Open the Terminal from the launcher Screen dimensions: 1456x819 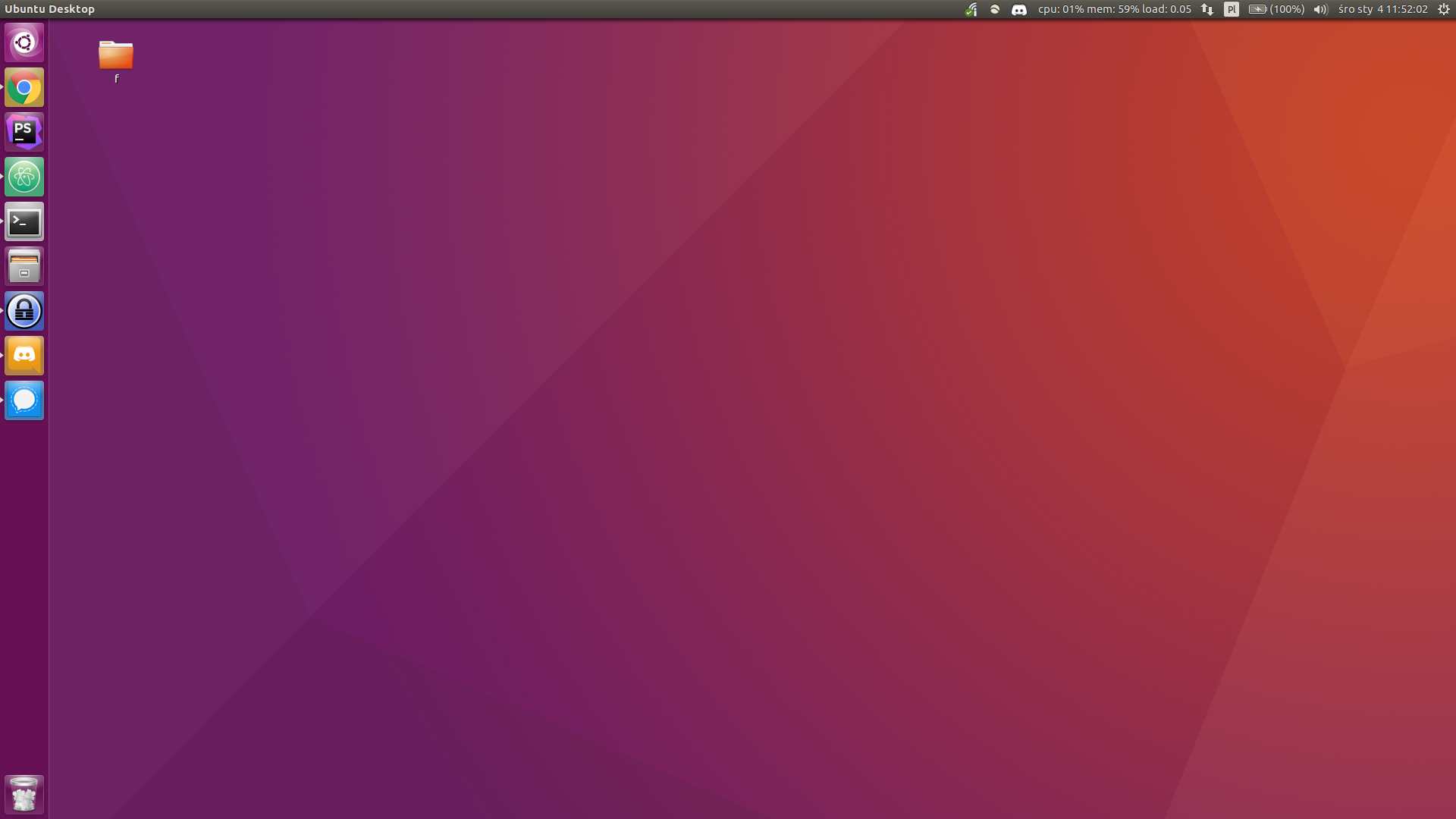pos(24,222)
